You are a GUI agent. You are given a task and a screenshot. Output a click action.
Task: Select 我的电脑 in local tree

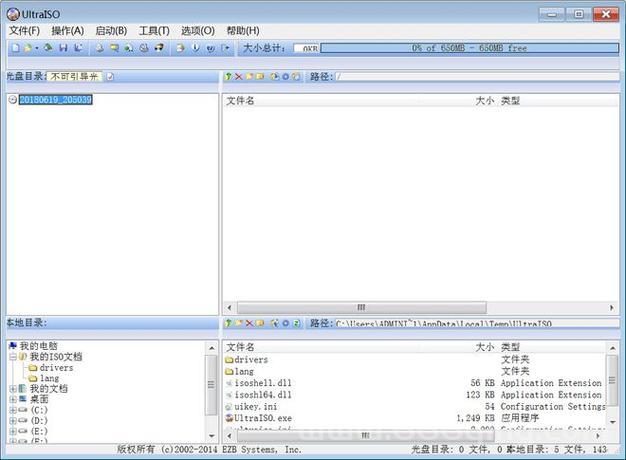(38, 346)
